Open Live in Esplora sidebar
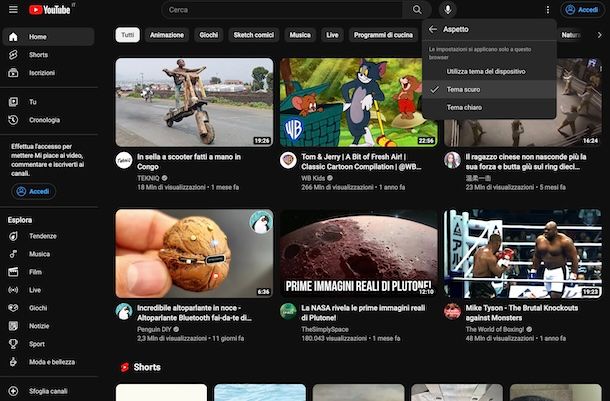Screen dimensions: 610x401 pyautogui.click(x=48, y=290)
